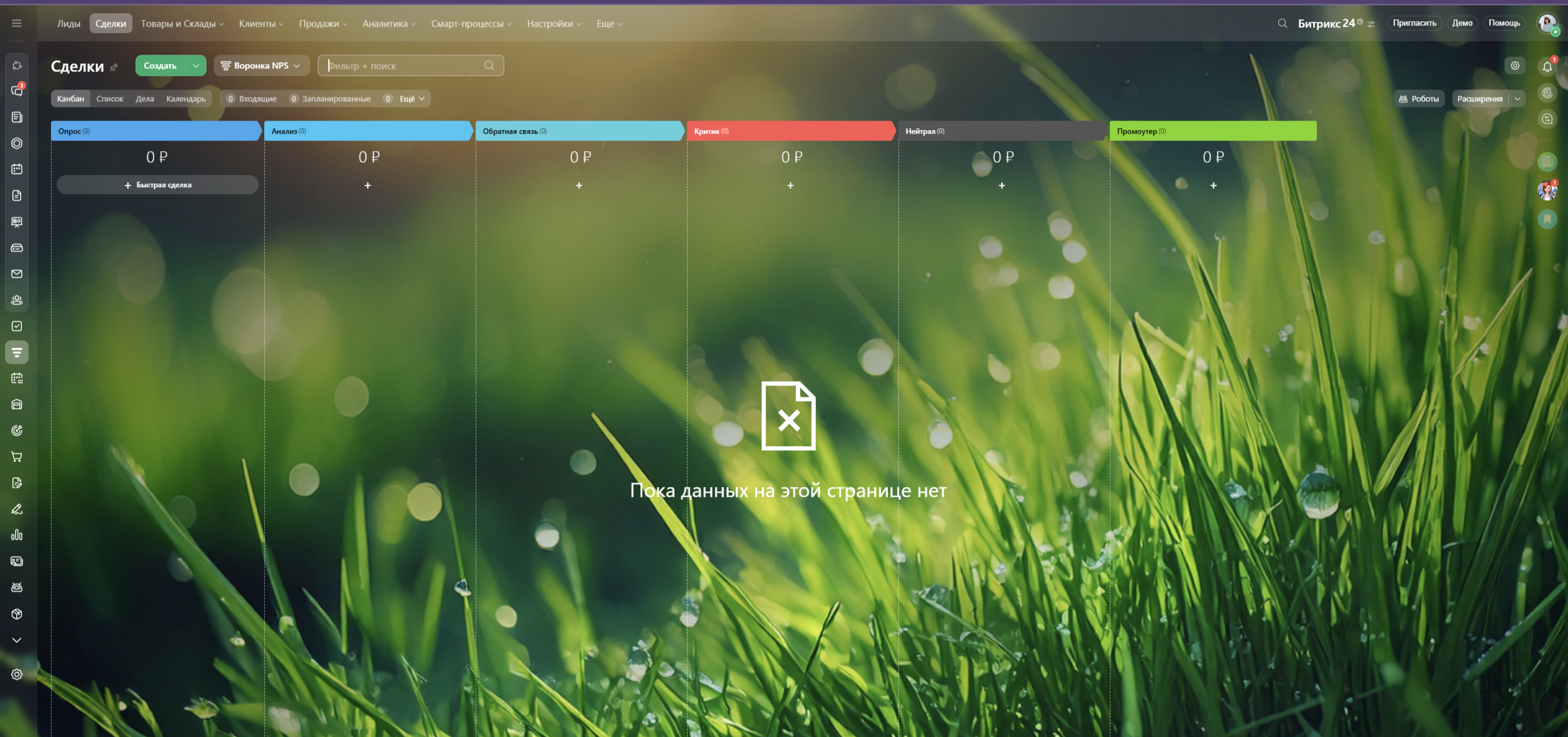1568x737 pixels.
Task: Toggle the hamburger menu to expand sidebar
Action: coord(17,24)
